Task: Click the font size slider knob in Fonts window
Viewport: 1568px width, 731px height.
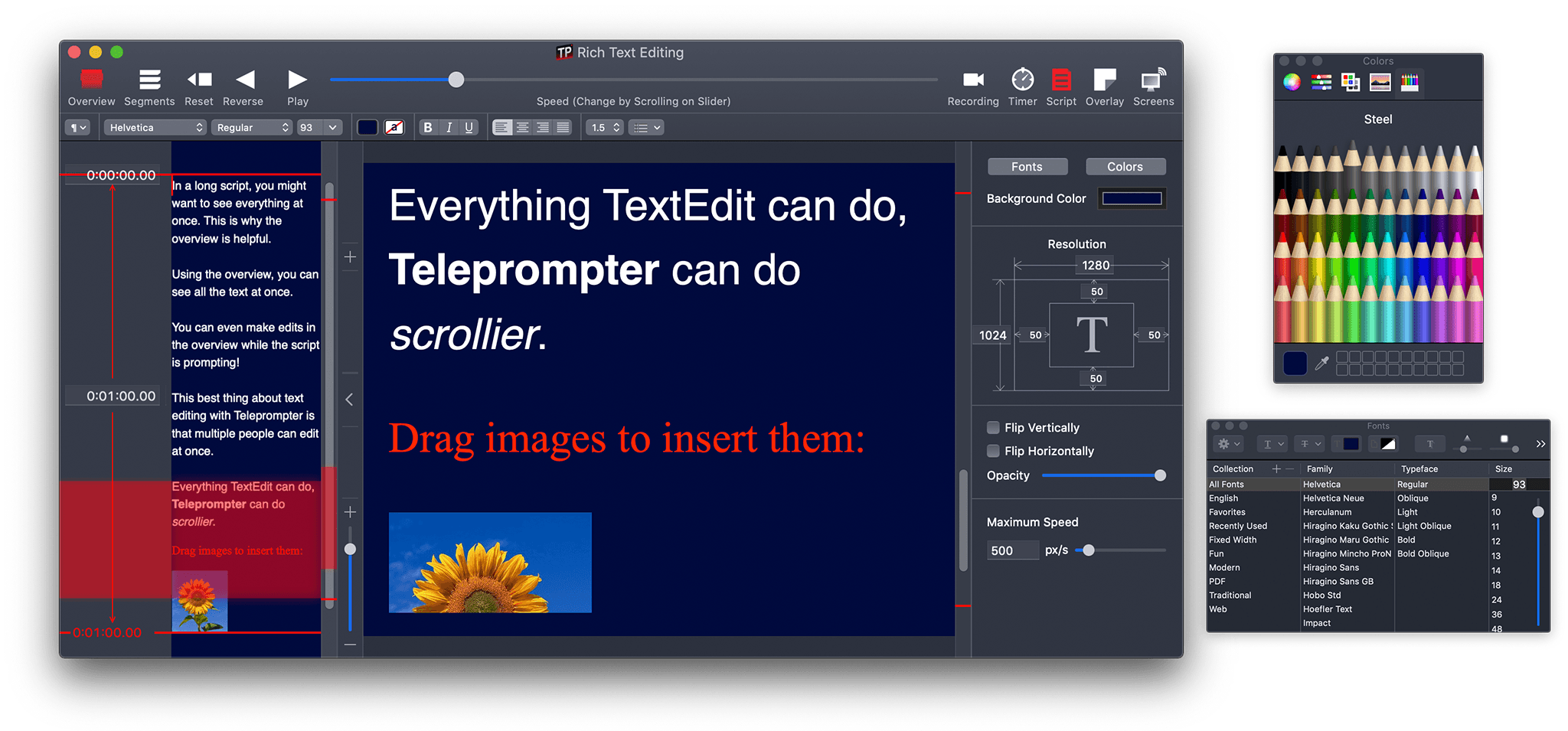Action: point(1538,512)
